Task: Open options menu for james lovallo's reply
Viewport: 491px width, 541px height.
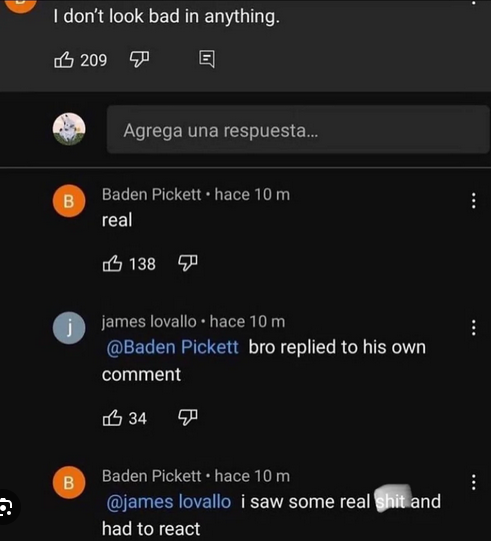Action: tap(474, 328)
